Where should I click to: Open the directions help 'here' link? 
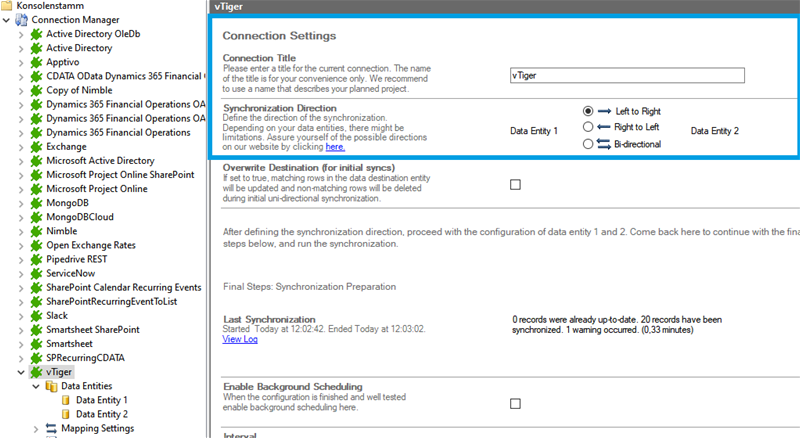pos(335,147)
